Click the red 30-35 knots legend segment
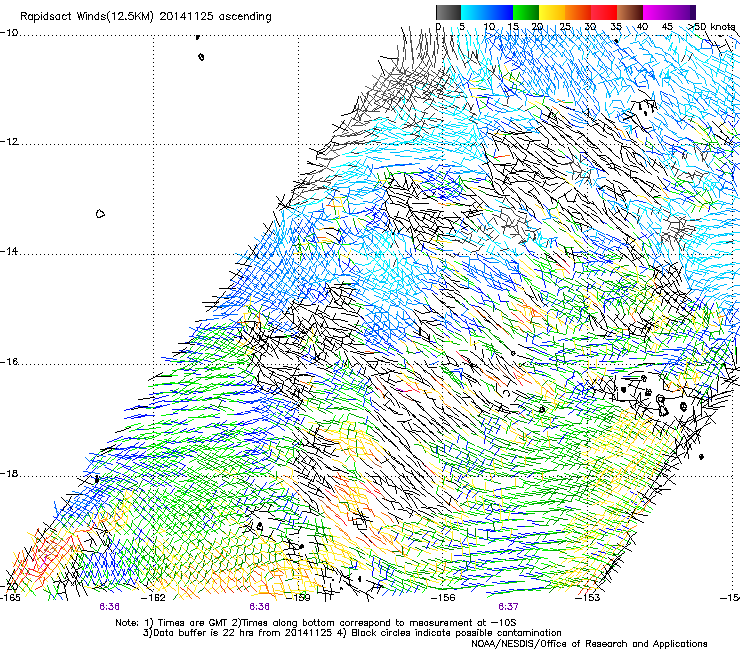The height and width of the screenshot is (650, 740). [x=604, y=12]
